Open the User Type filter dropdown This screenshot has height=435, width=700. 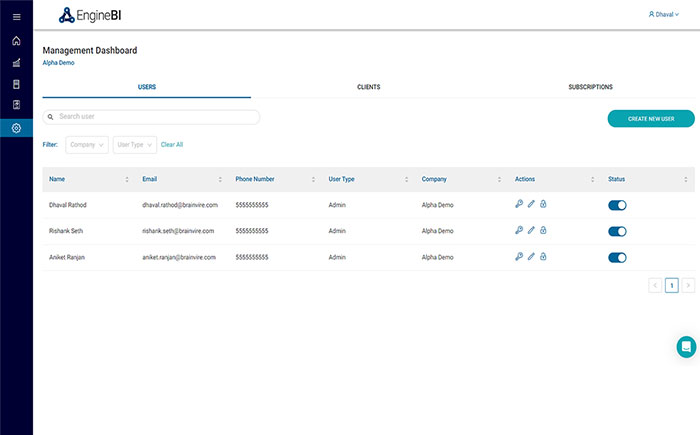[135, 145]
